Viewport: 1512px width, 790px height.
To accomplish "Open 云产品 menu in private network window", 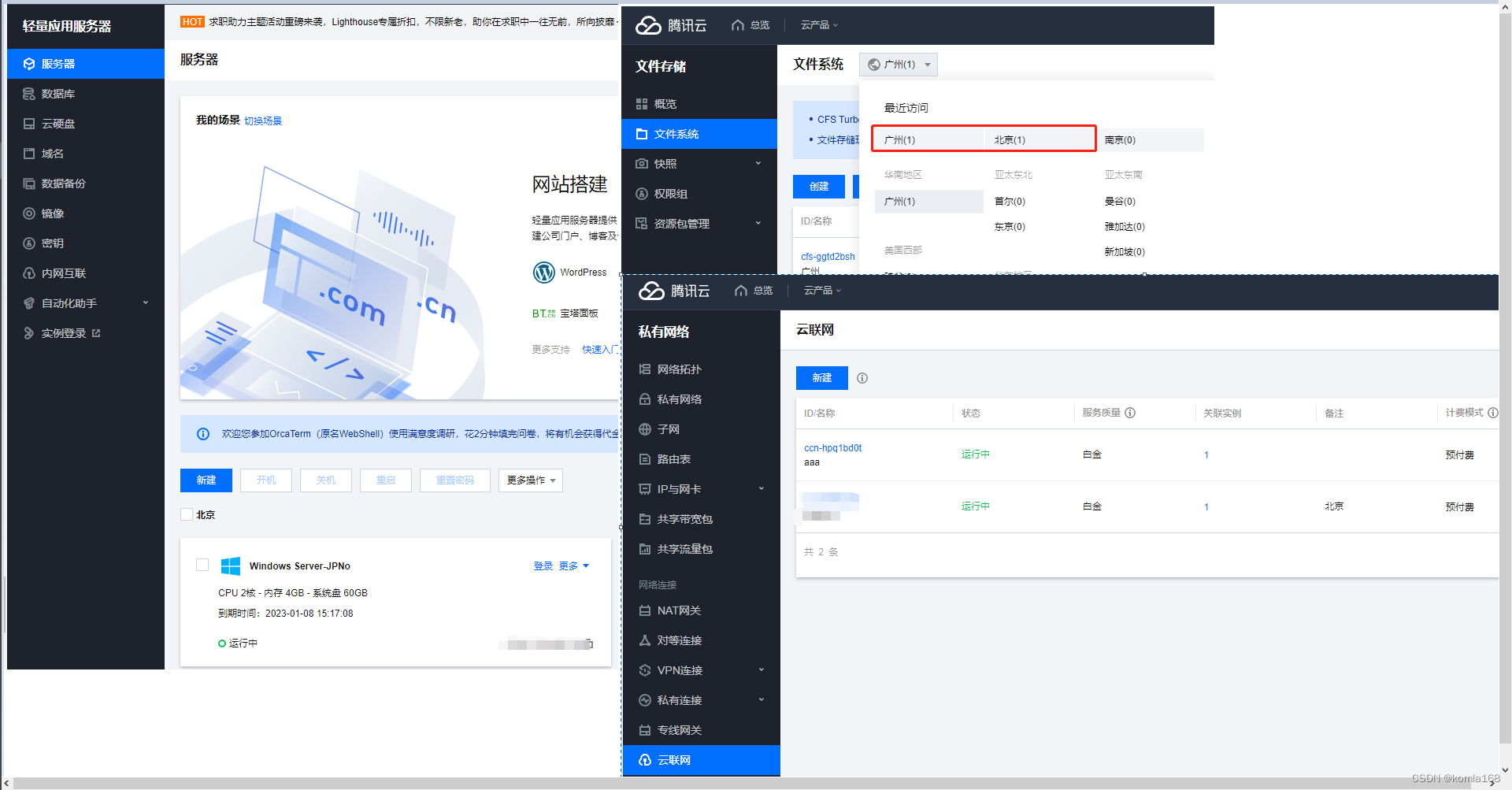I will pos(822,291).
